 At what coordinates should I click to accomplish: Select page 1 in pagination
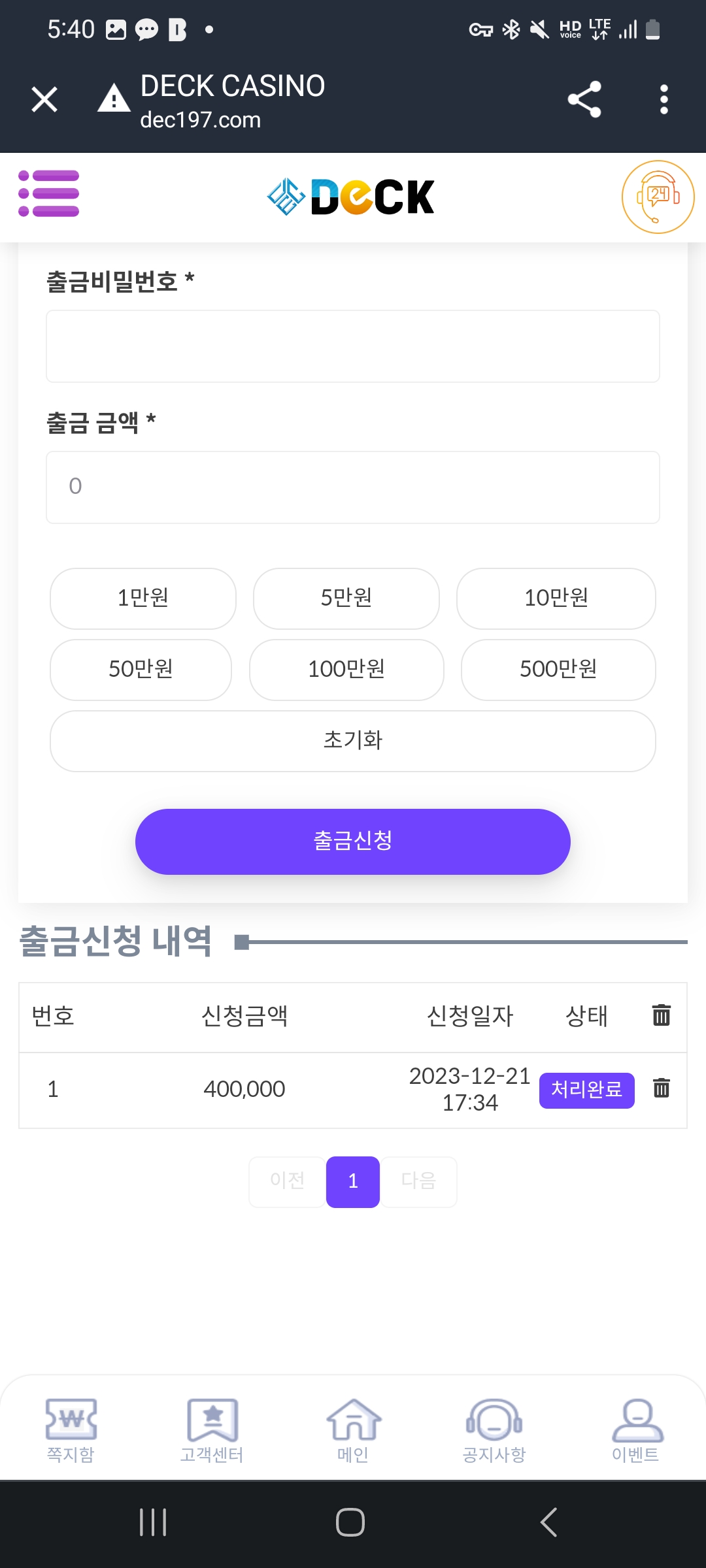tap(353, 1181)
